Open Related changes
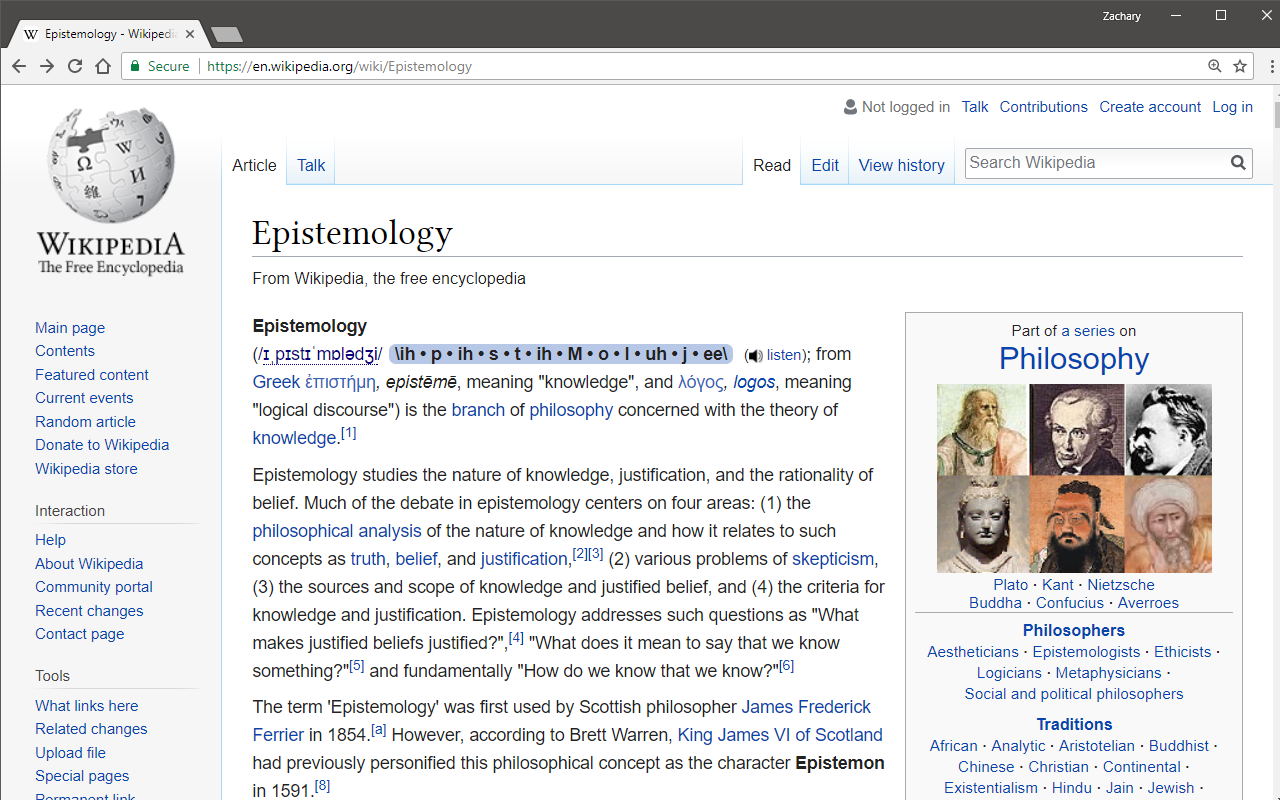Image resolution: width=1280 pixels, height=800 pixels. coord(91,729)
